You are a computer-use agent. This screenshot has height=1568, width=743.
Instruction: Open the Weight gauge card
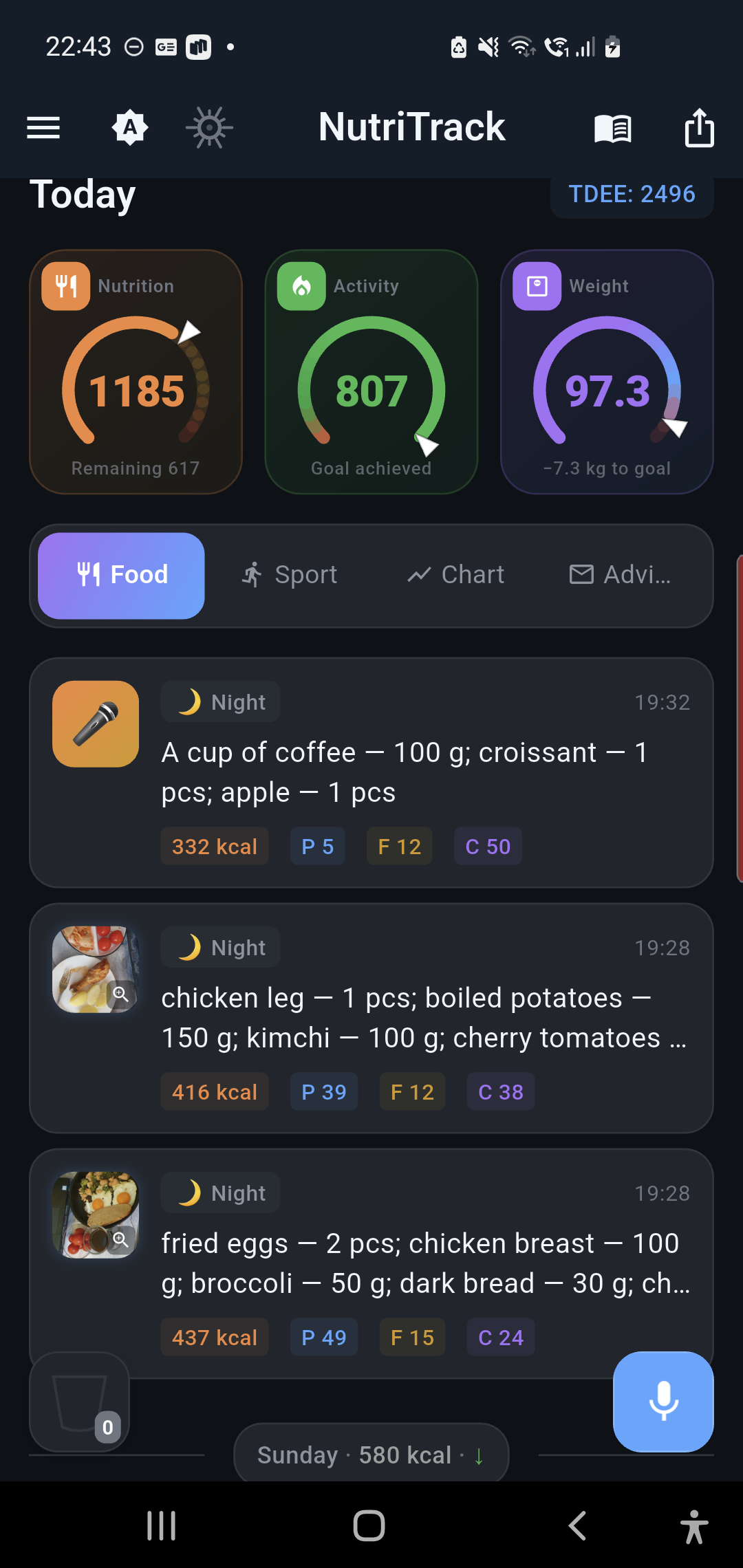(x=607, y=371)
